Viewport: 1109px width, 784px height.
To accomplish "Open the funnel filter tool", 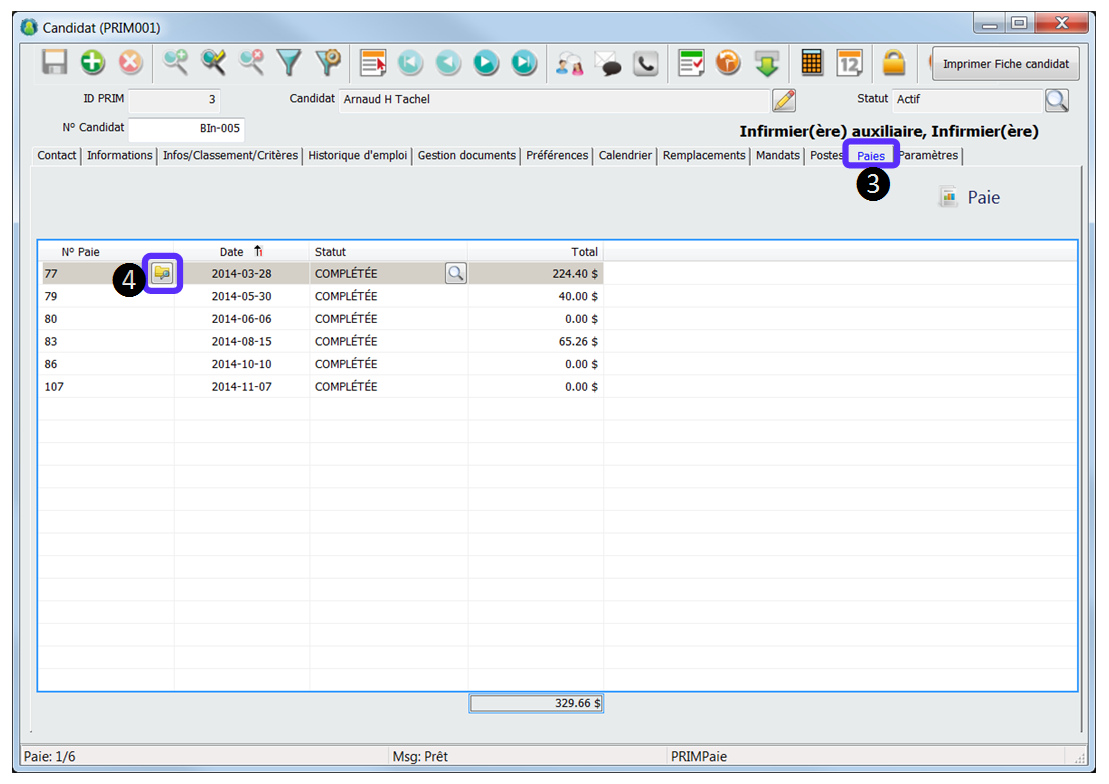I will point(290,63).
